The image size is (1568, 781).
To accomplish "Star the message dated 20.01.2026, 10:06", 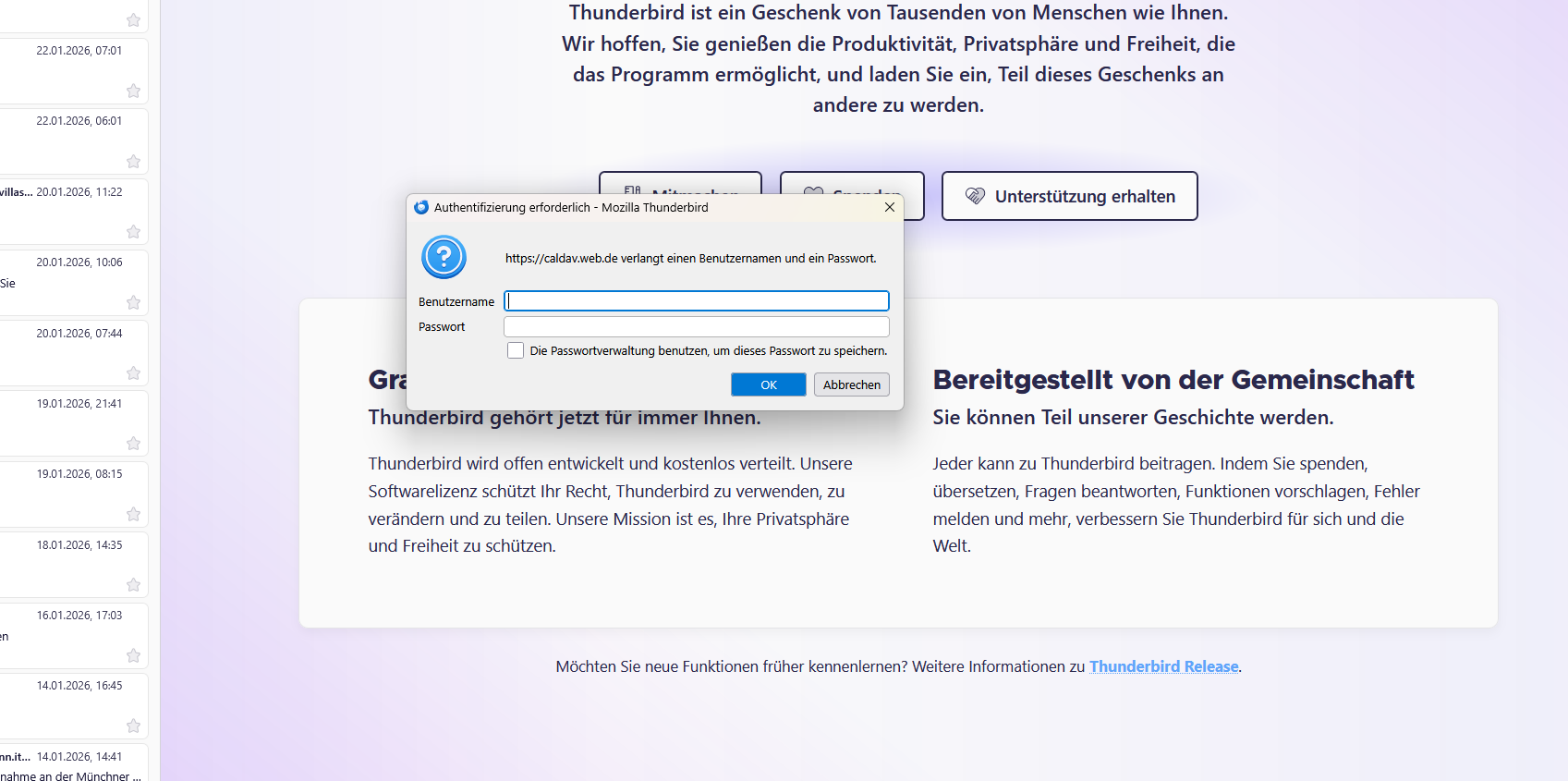I will pyautogui.click(x=134, y=302).
